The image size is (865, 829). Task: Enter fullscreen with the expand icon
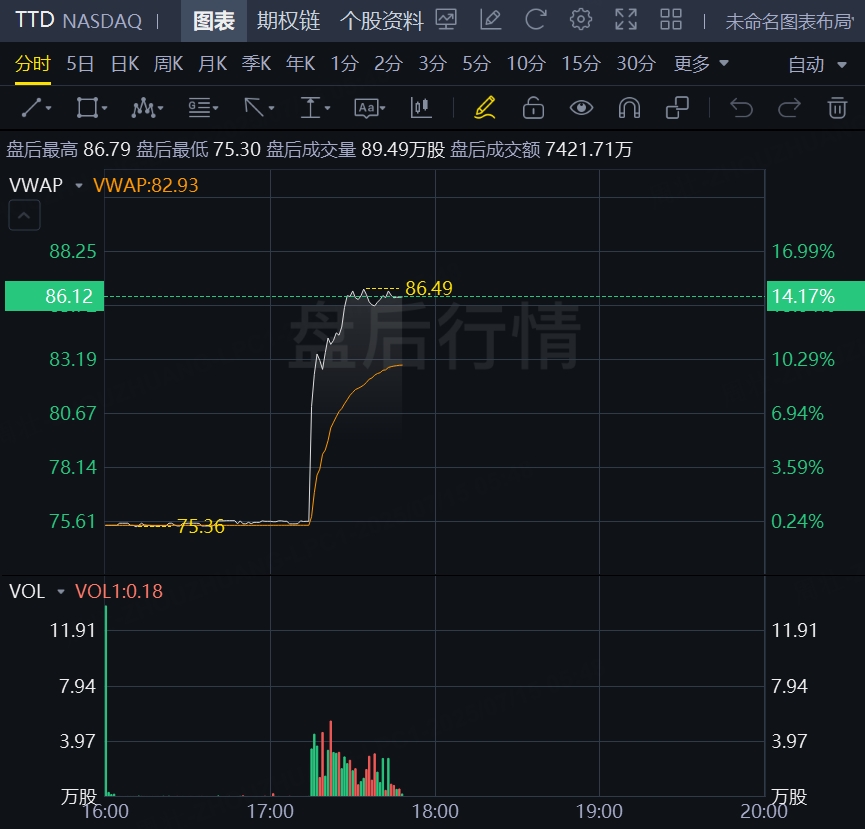626,19
